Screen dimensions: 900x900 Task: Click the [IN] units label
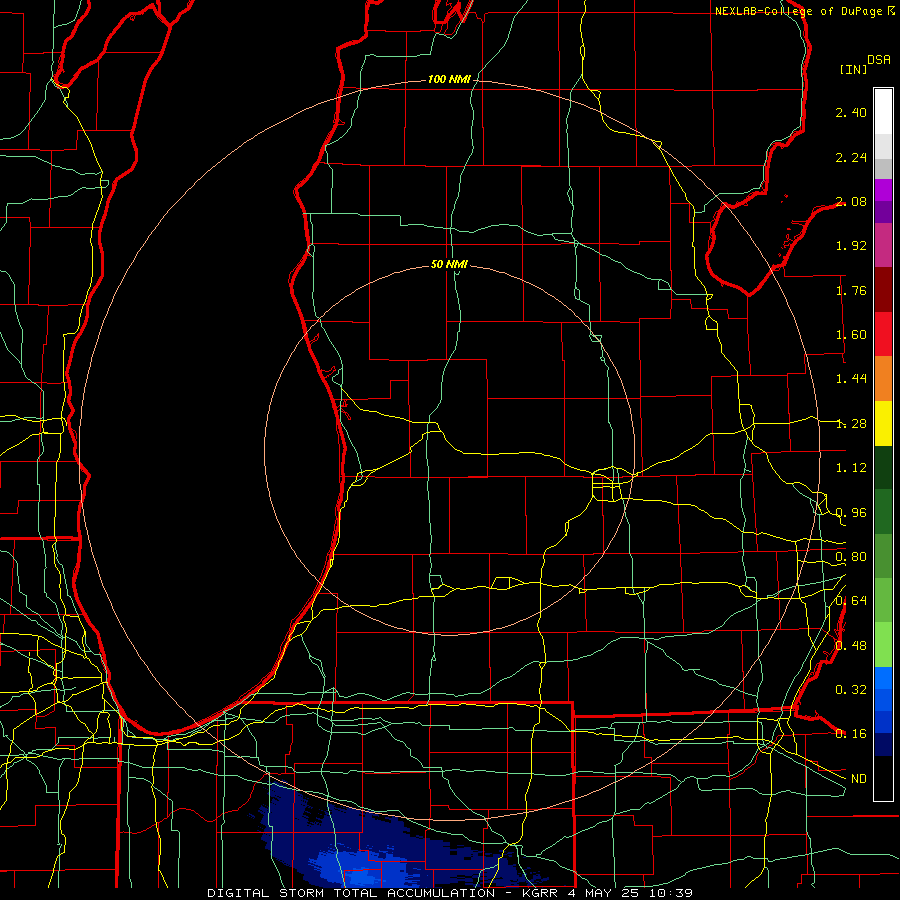pos(854,69)
